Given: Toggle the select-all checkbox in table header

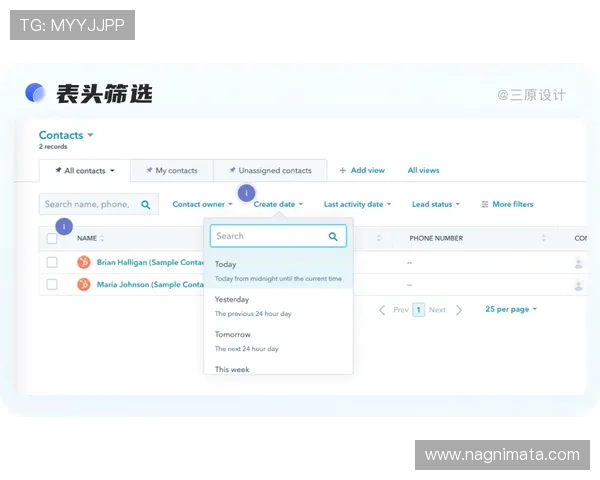Looking at the screenshot, I should [x=52, y=238].
